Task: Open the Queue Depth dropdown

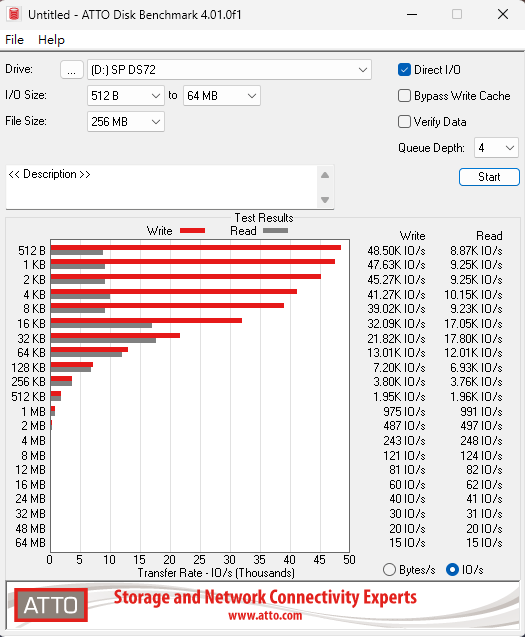Action: pyautogui.click(x=496, y=148)
